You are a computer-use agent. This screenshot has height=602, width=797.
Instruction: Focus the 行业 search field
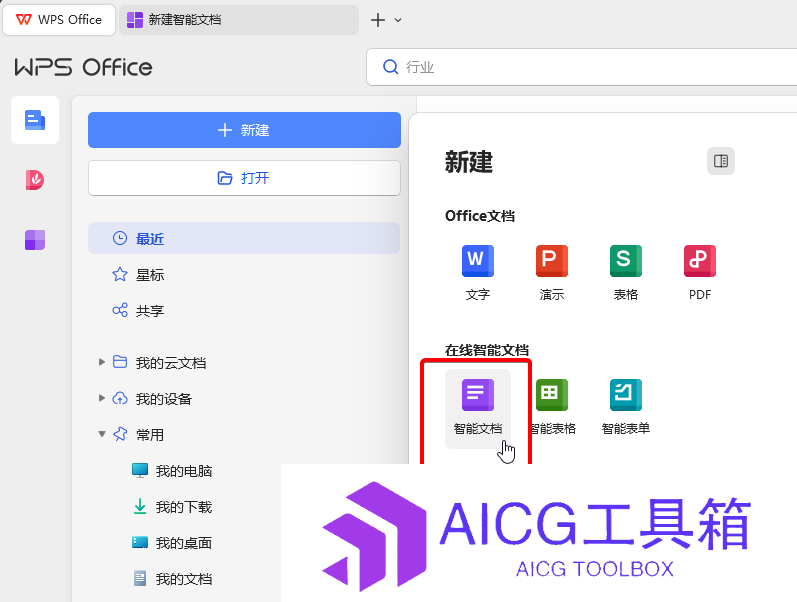pyautogui.click(x=581, y=67)
